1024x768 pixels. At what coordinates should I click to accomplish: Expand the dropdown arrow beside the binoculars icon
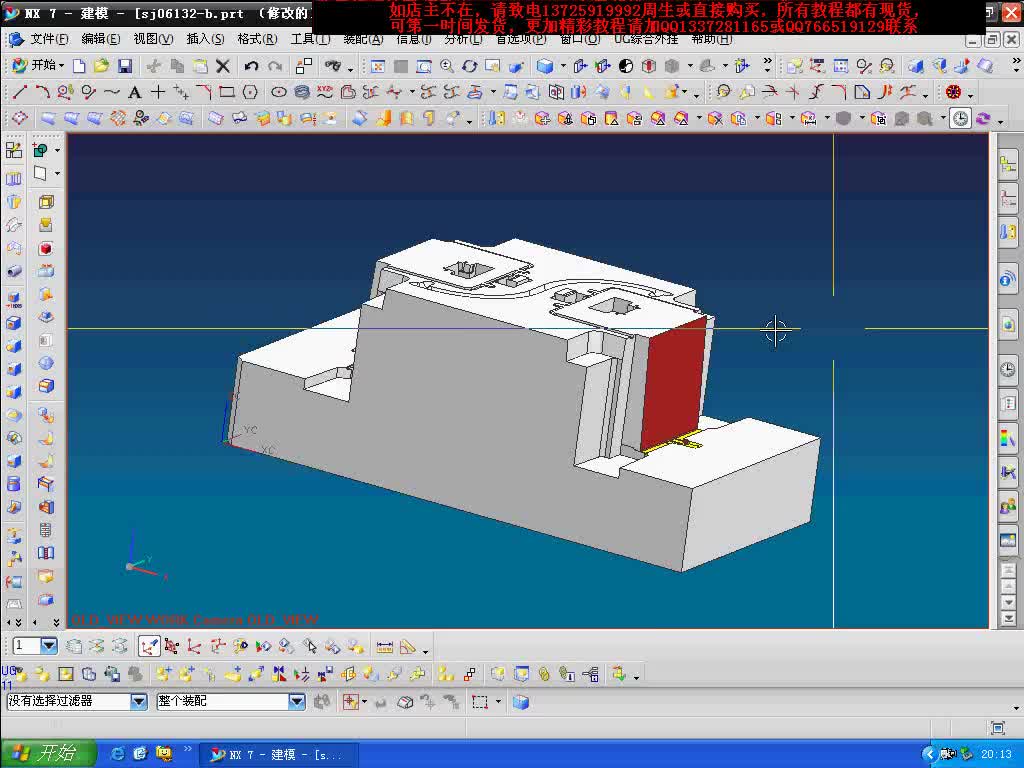point(351,69)
